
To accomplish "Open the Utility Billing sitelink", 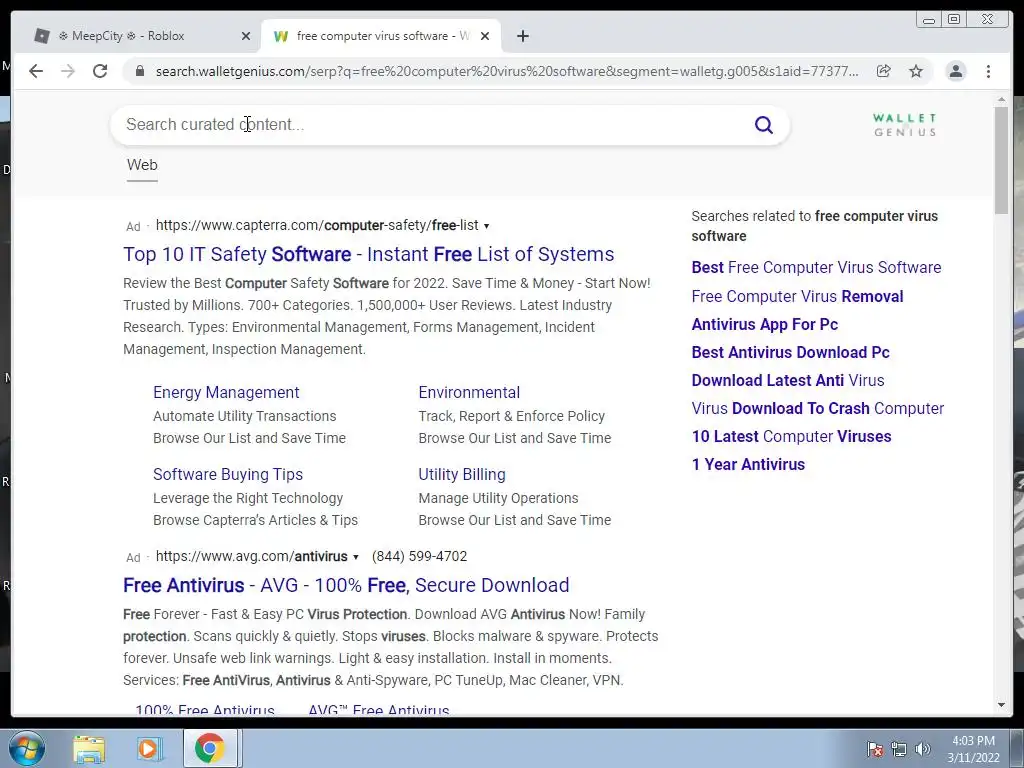I will click(x=462, y=474).
